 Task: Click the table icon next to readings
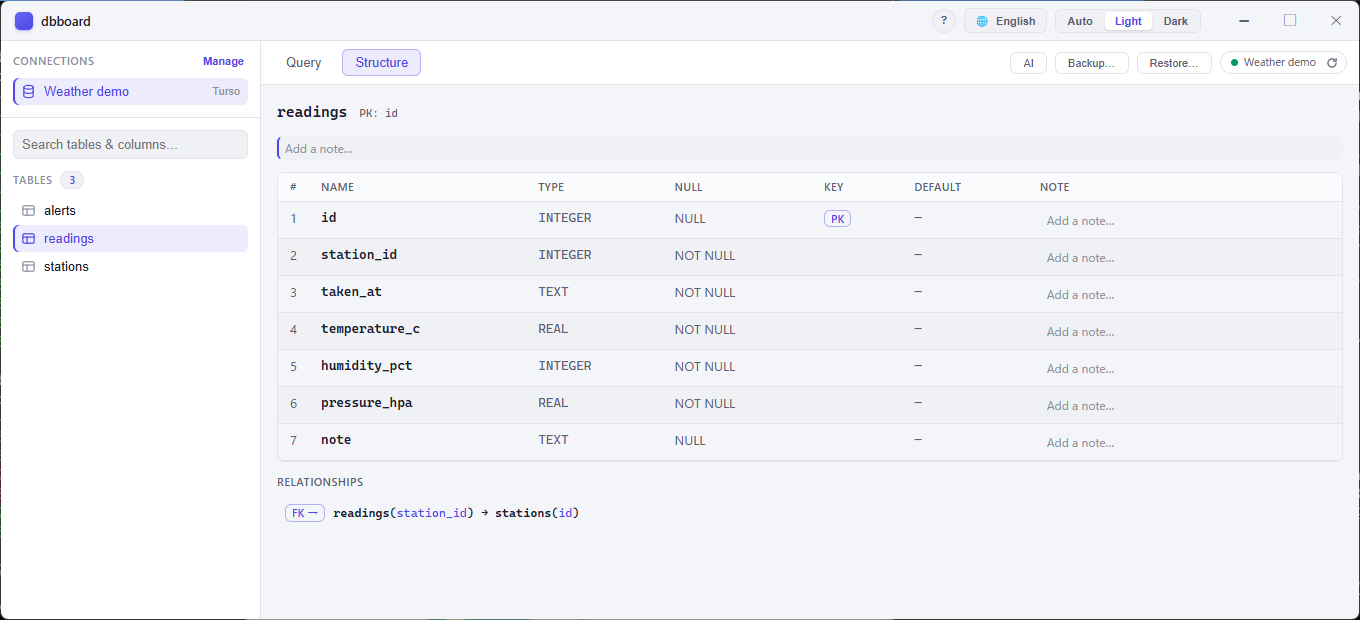click(29, 239)
